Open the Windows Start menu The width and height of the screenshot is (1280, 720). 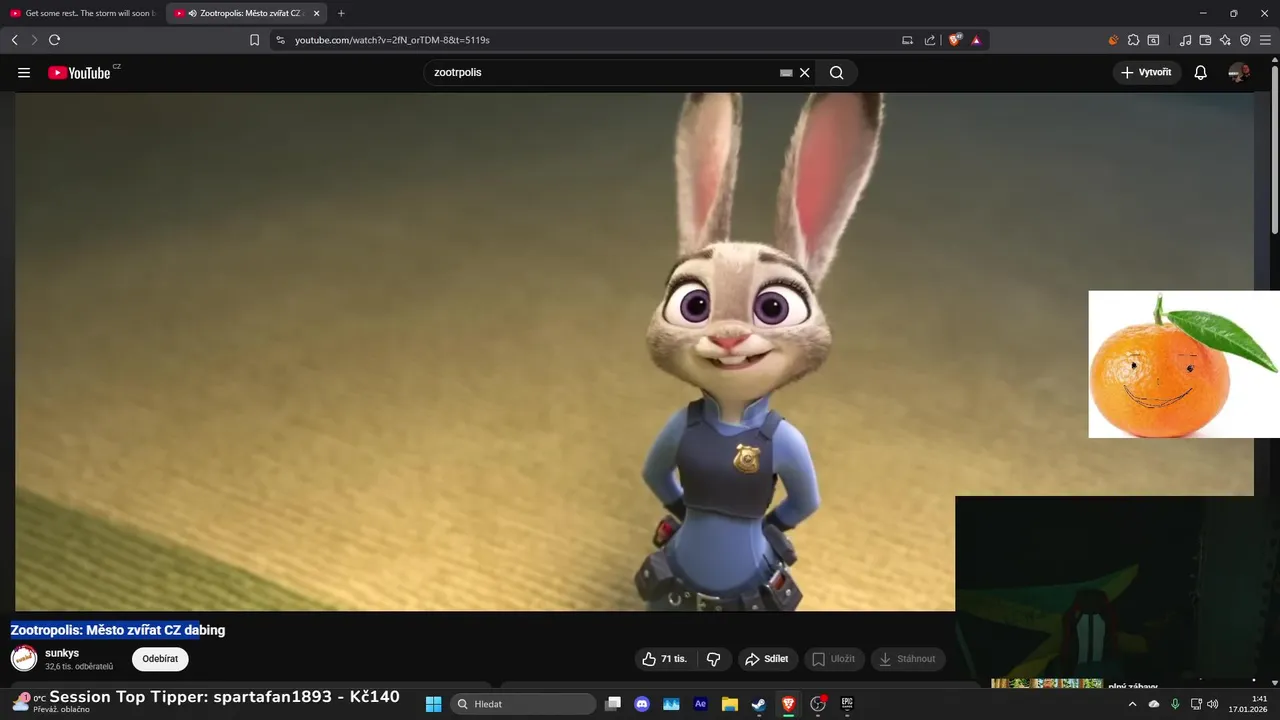coord(433,704)
